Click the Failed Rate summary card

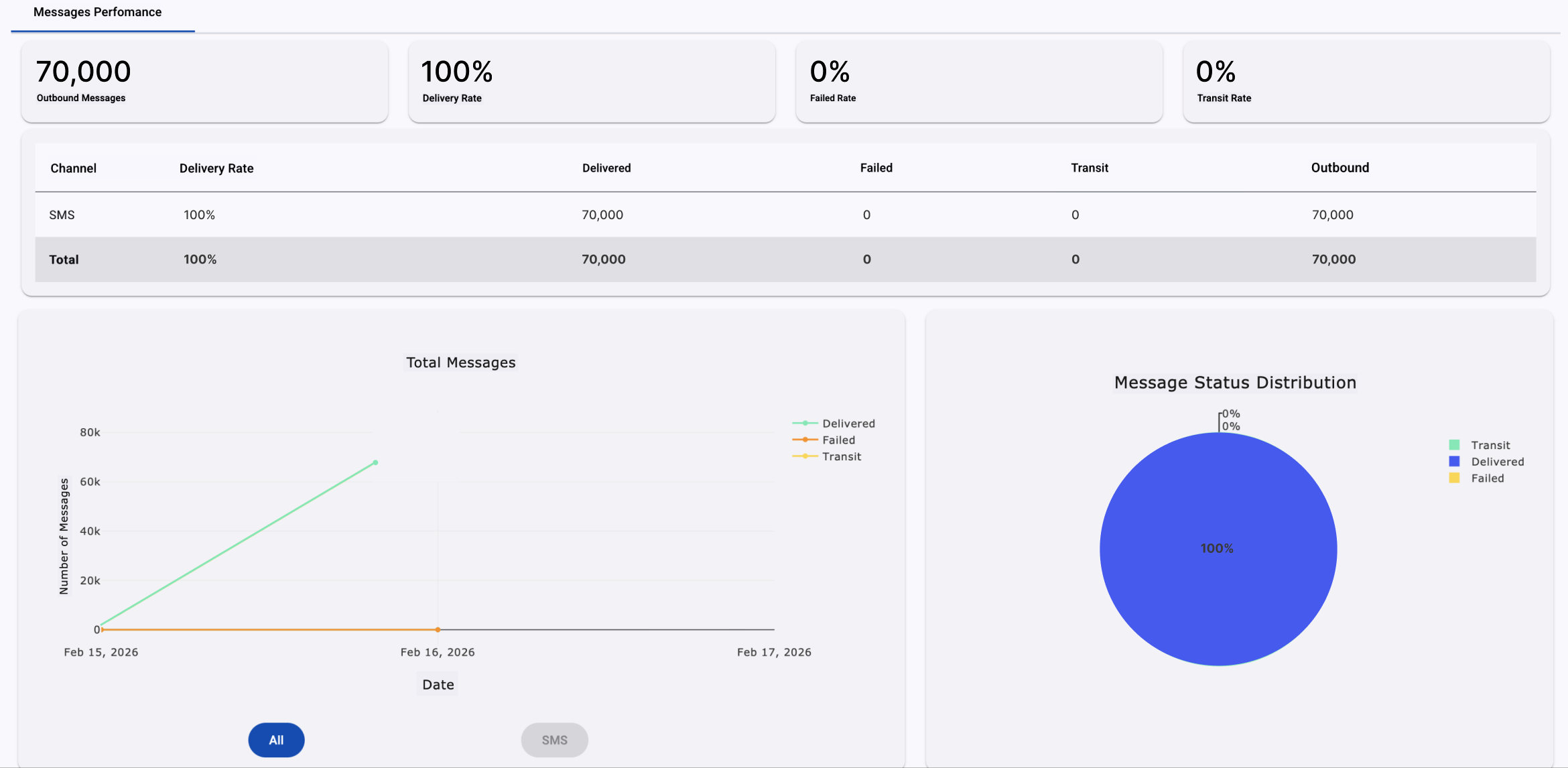pyautogui.click(x=978, y=82)
